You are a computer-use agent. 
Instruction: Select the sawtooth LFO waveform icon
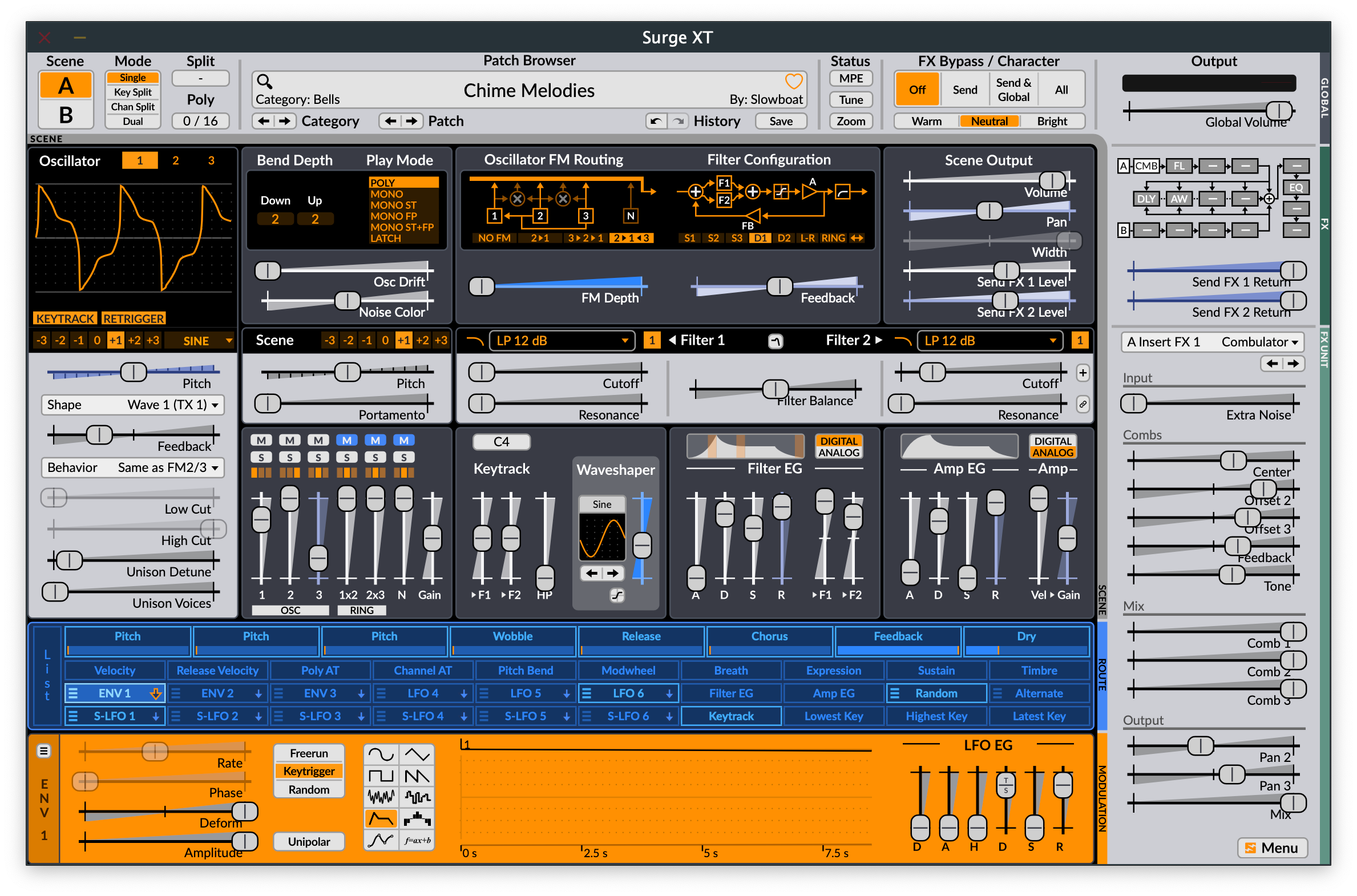click(417, 776)
